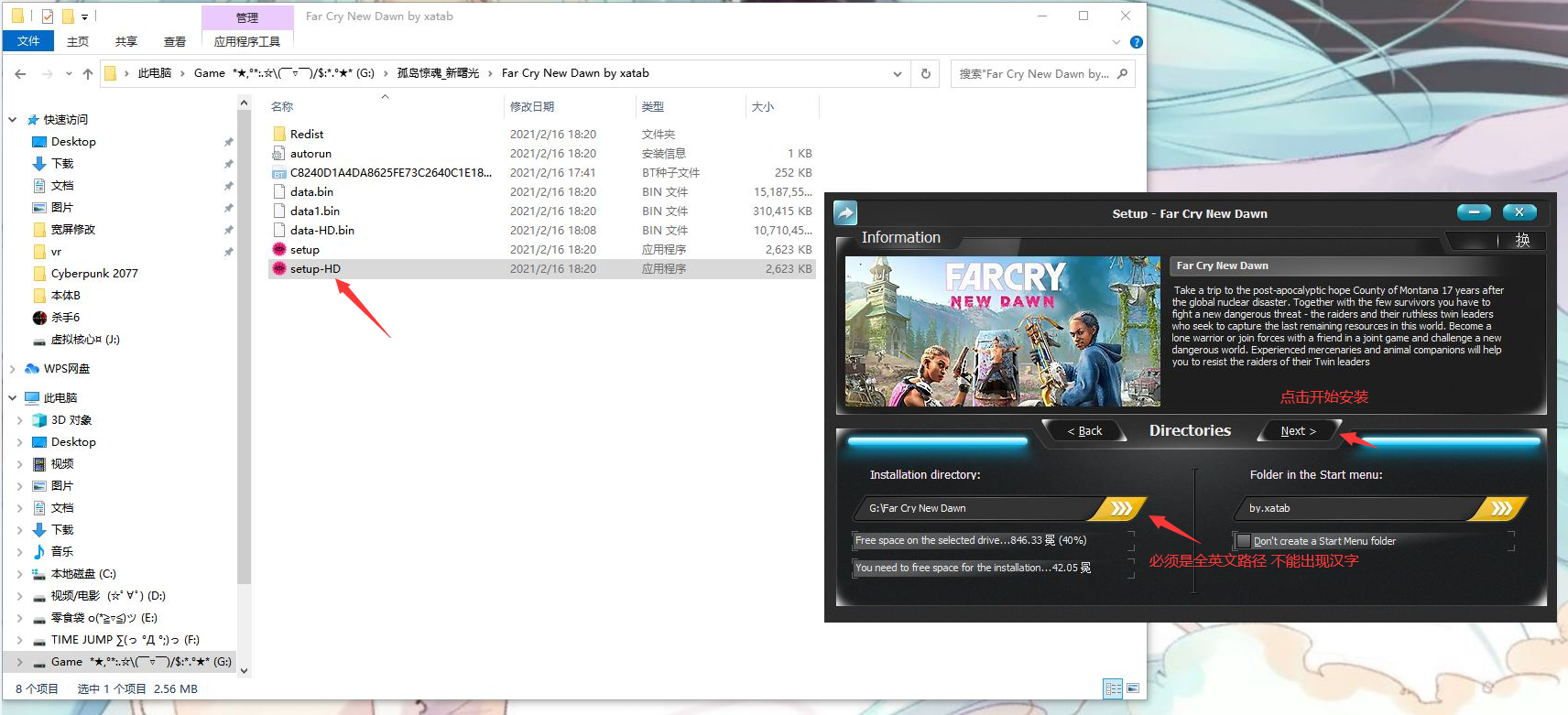Open the 文件 ribbon tab
The height and width of the screenshot is (715, 1568).
click(28, 41)
